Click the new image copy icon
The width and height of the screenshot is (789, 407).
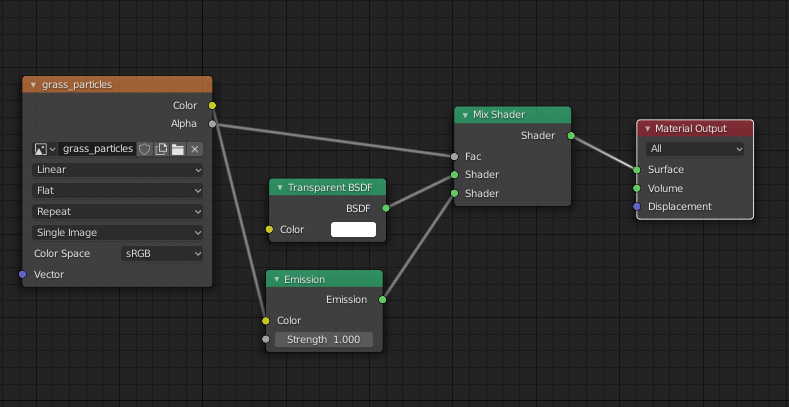pos(161,149)
